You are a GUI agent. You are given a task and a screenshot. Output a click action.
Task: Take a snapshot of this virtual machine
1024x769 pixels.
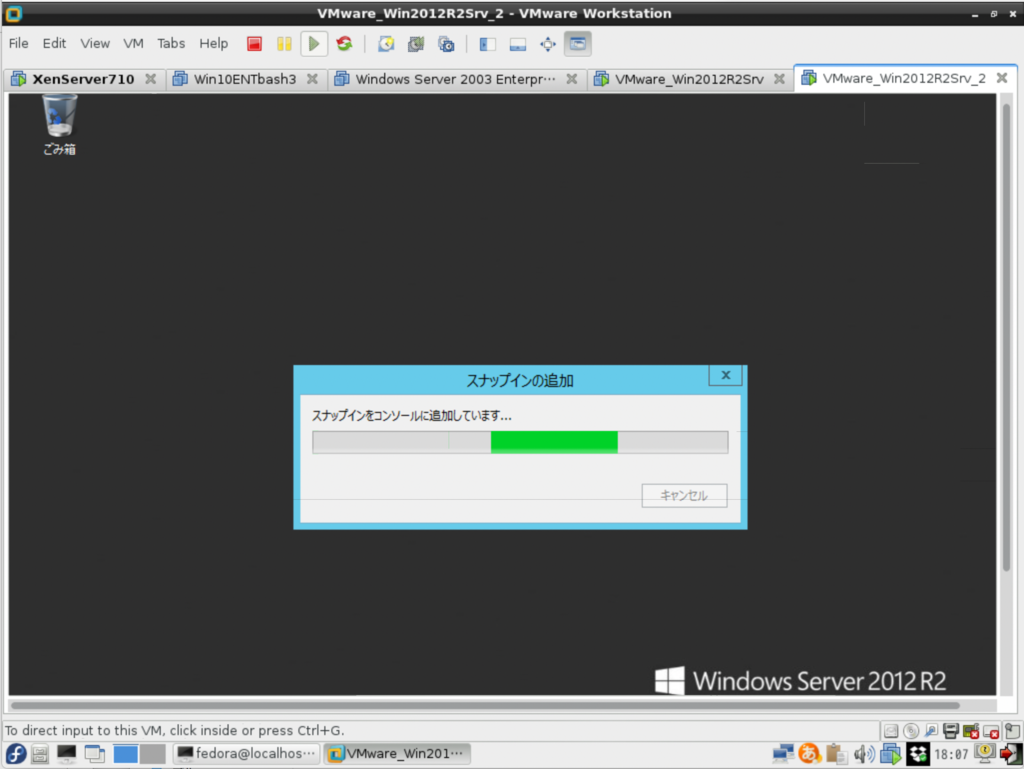click(386, 44)
